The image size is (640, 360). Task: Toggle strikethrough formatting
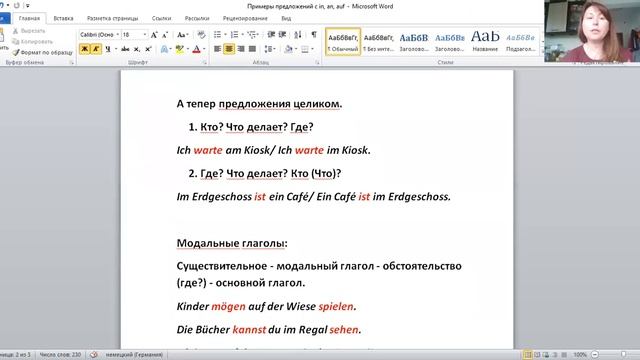(x=125, y=49)
